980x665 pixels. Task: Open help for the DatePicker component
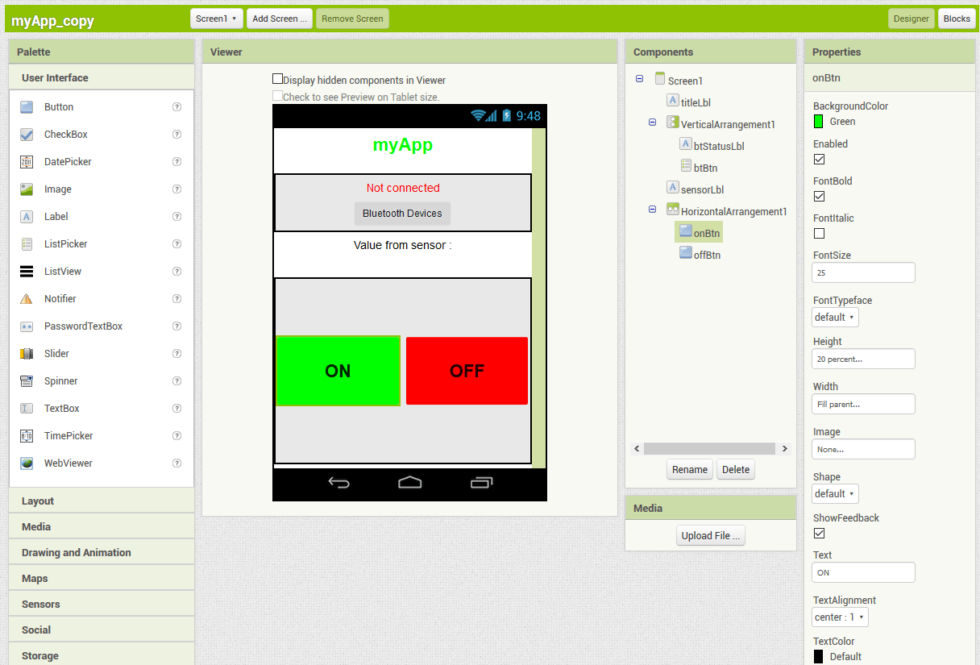click(x=176, y=161)
